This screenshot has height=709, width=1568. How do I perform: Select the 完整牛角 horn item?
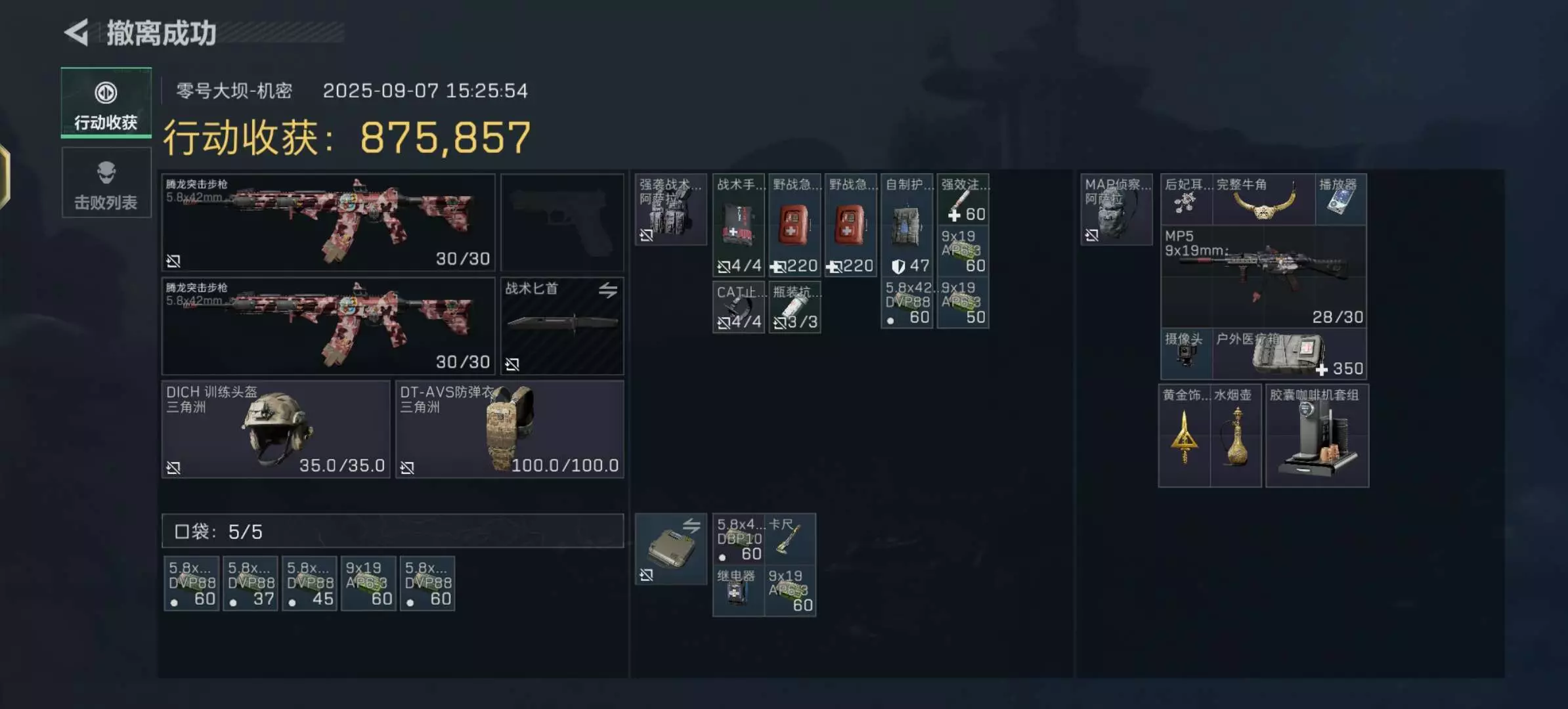tap(1263, 200)
